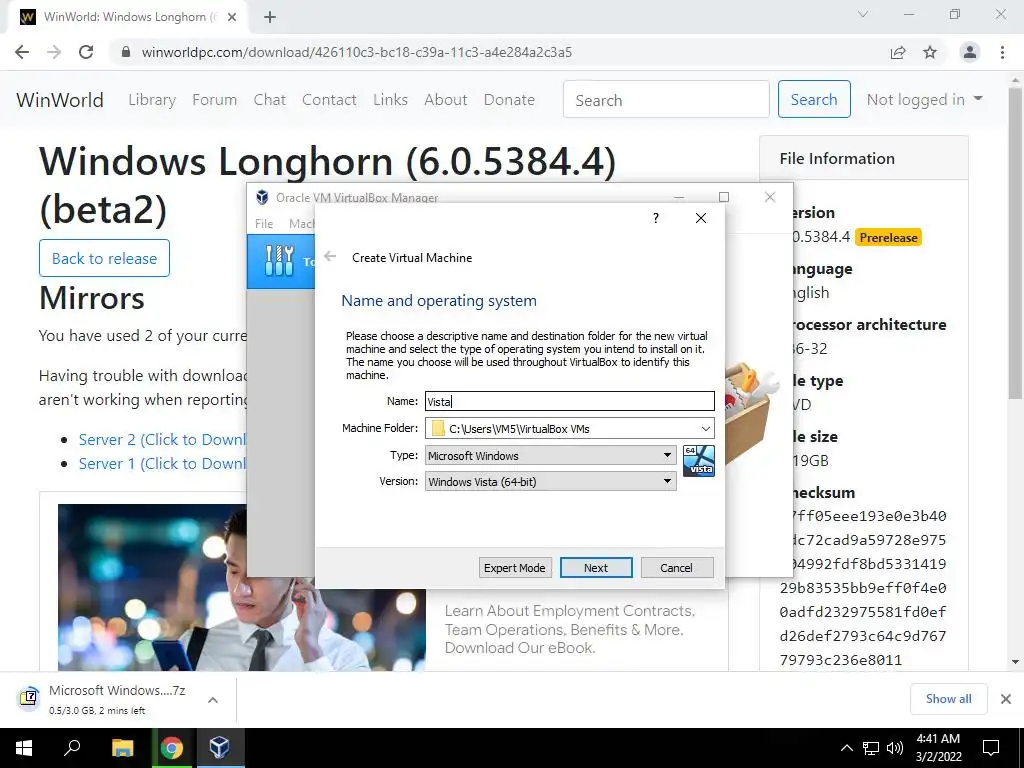Open the About nav item

point(445,99)
